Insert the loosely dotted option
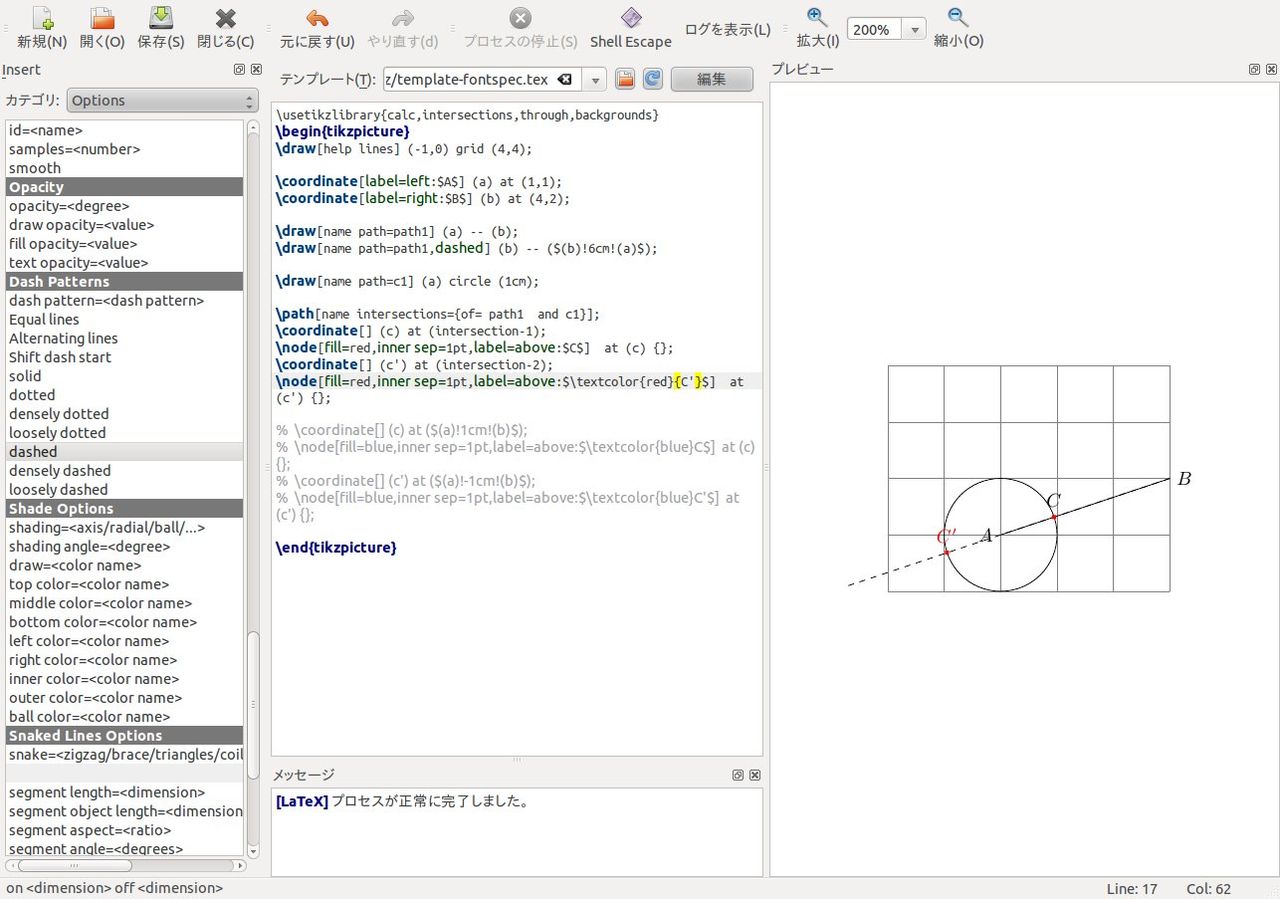The image size is (1280, 899). point(125,433)
